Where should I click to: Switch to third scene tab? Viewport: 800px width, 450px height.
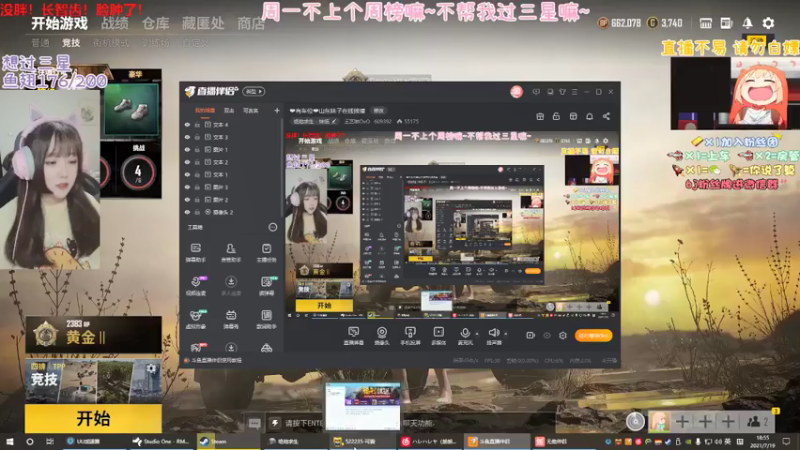[251, 110]
